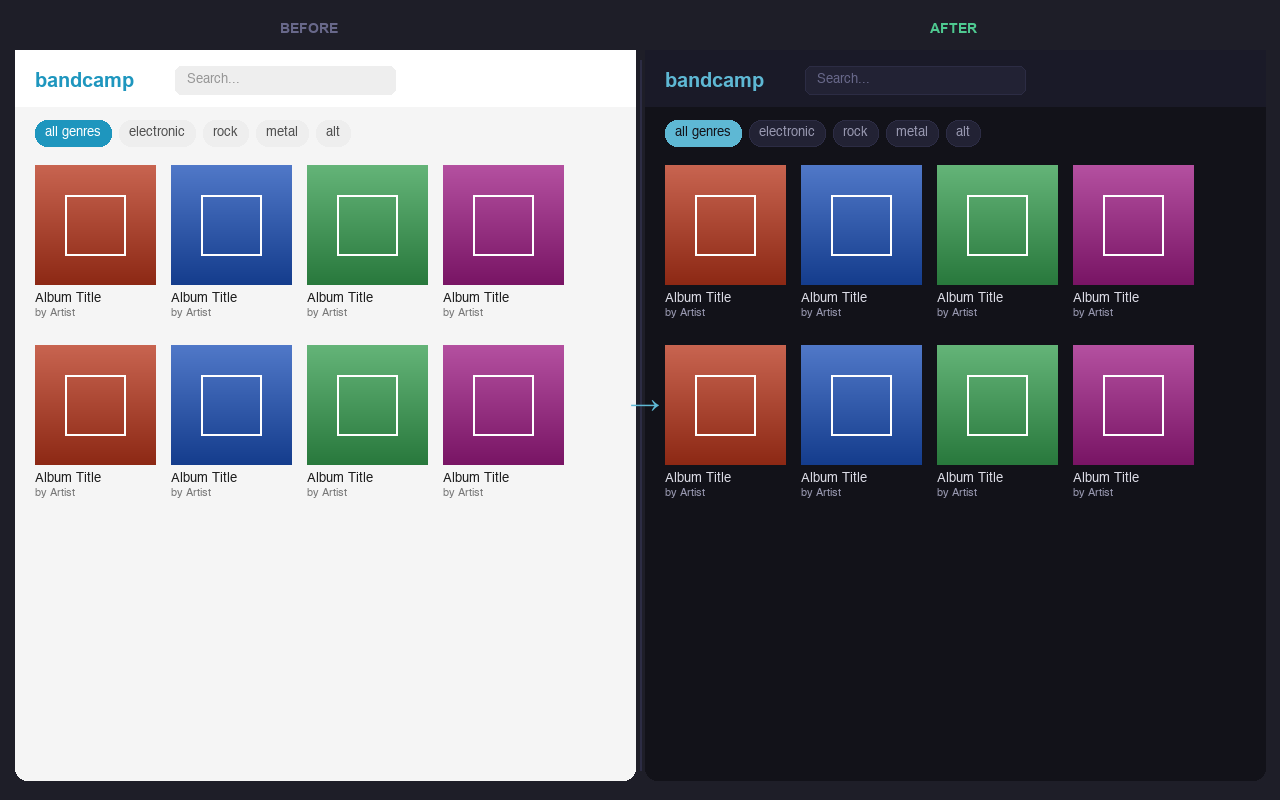Open the red album cover, top row, After panel
Image resolution: width=1280 pixels, height=800 pixels.
coord(725,225)
